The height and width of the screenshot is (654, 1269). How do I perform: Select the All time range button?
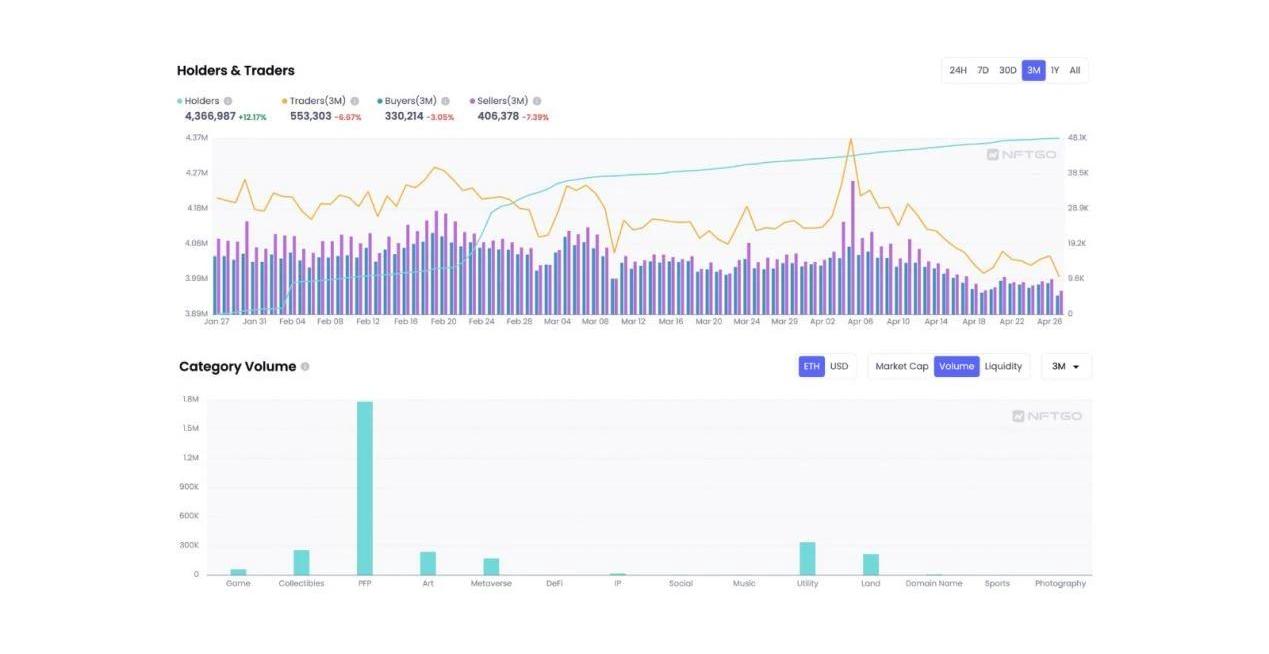(1075, 70)
